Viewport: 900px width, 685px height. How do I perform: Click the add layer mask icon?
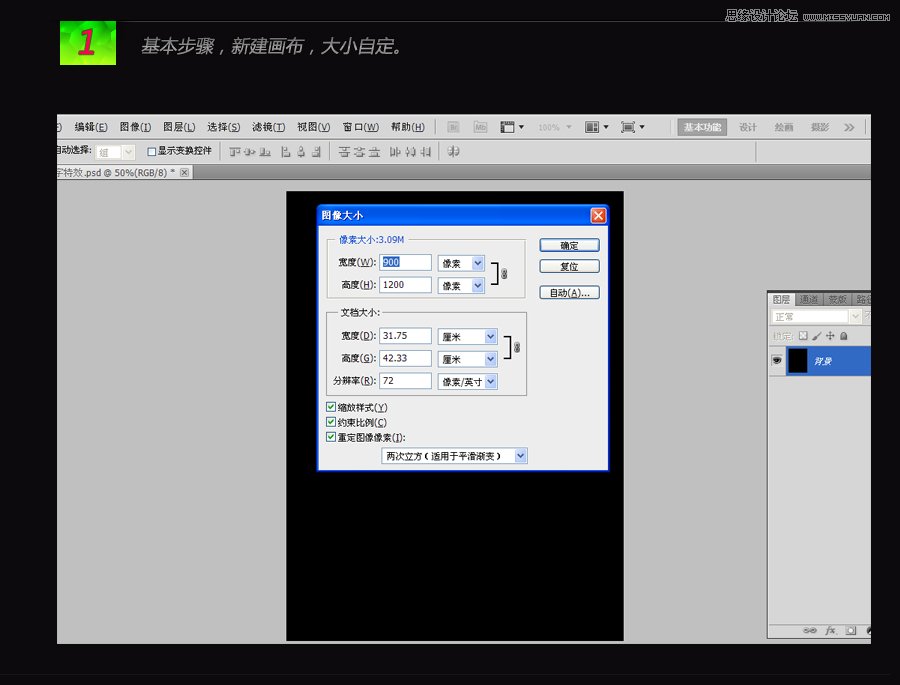click(850, 631)
